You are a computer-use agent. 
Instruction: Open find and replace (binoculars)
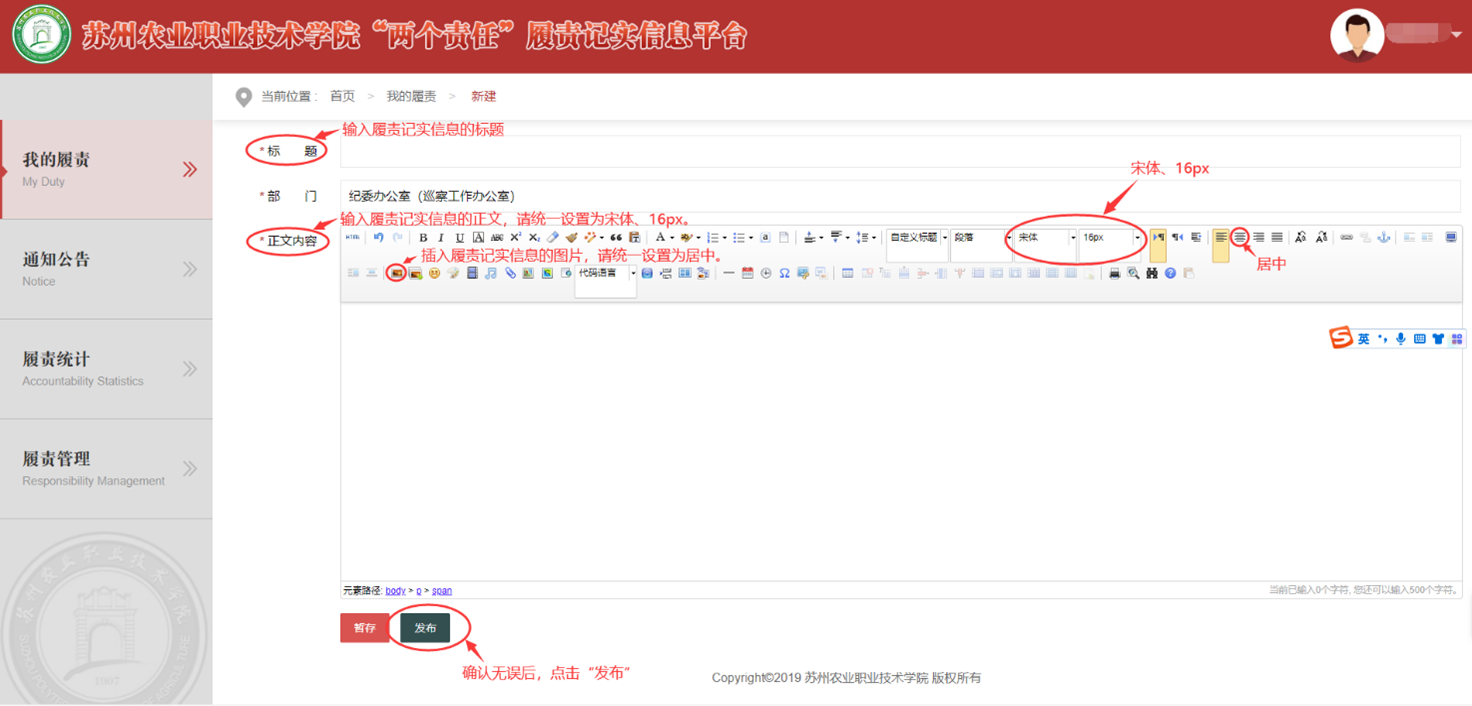click(1152, 273)
